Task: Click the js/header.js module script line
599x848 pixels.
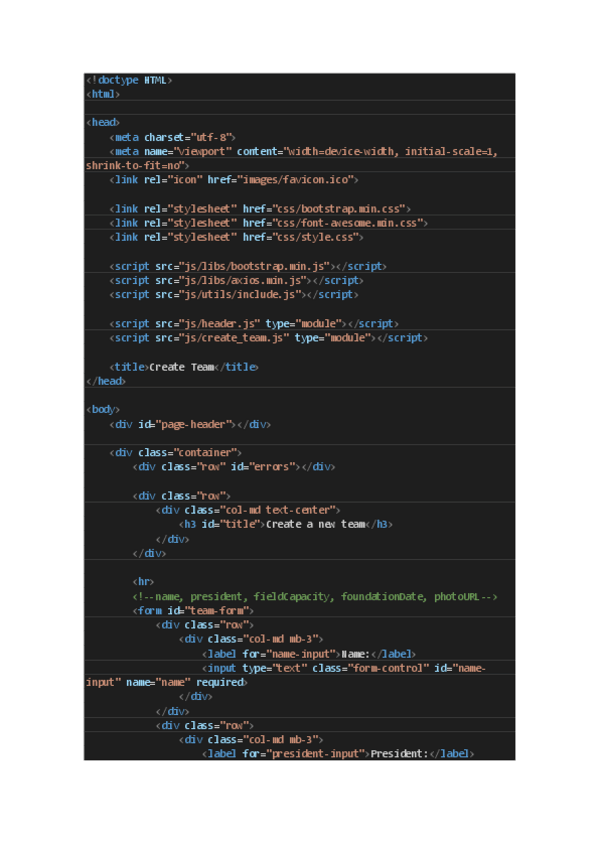Action: coord(254,323)
